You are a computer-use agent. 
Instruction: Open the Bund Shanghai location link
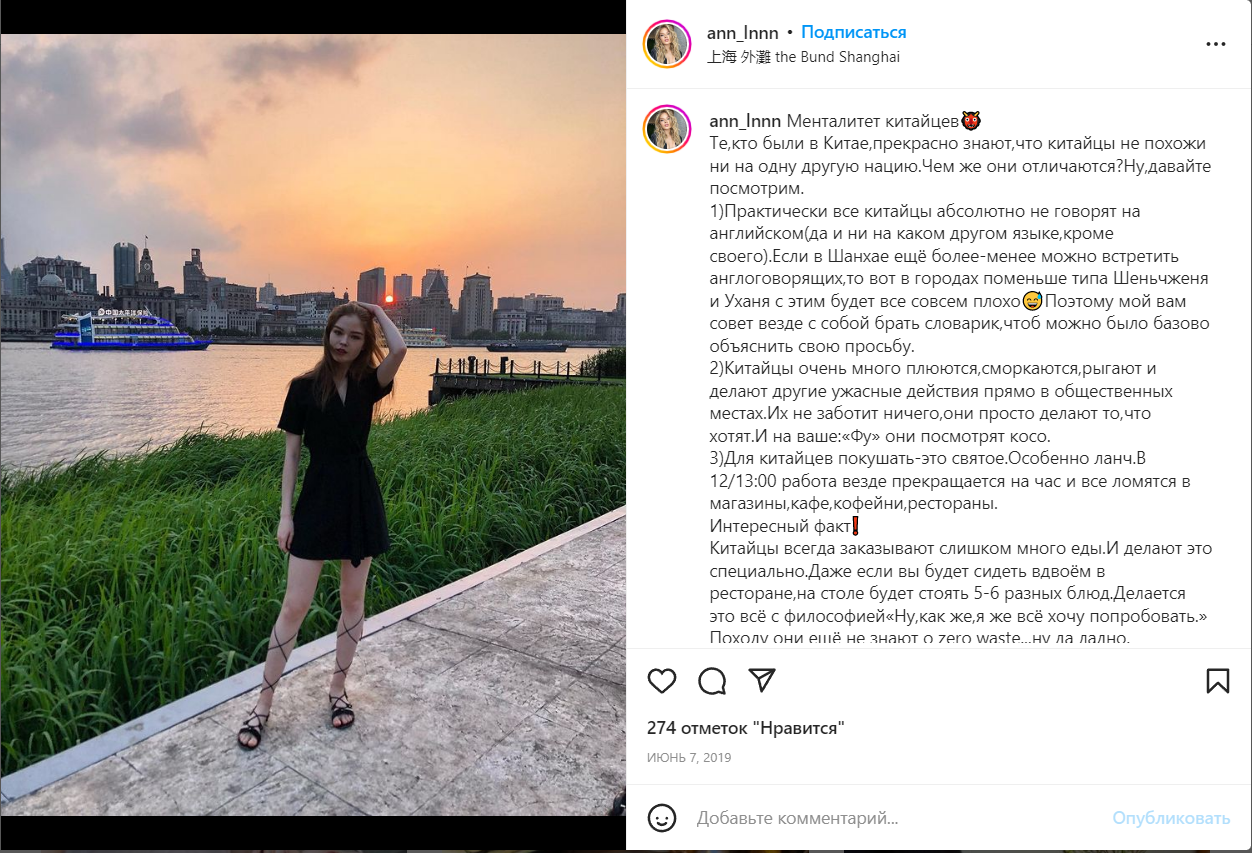(x=803, y=57)
